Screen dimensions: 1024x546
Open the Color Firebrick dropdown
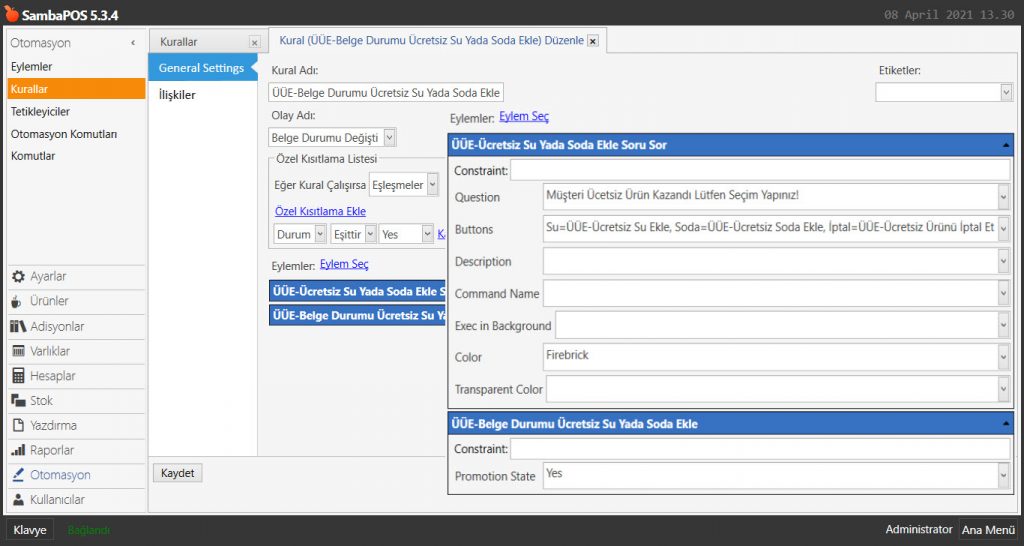click(x=1003, y=357)
